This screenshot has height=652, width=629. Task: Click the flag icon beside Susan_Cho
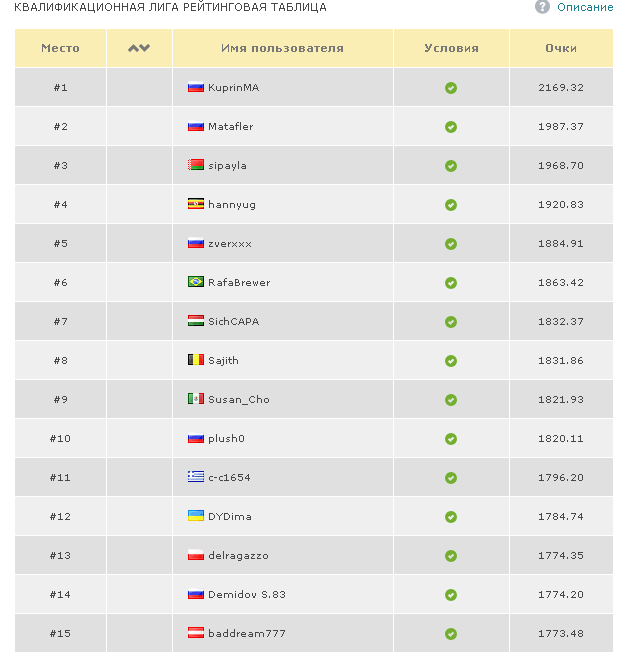[196, 399]
